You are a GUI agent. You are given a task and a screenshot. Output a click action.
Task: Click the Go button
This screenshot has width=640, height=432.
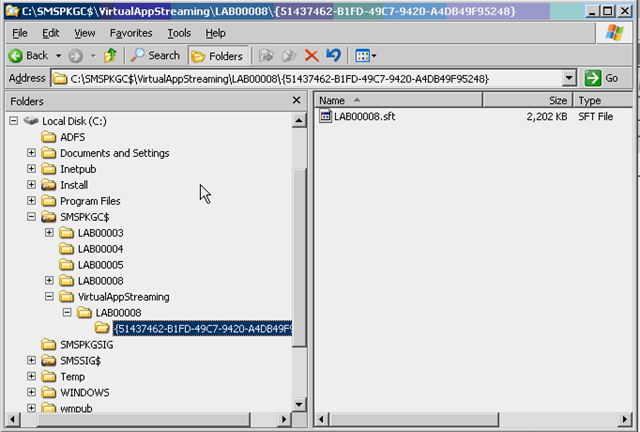(602, 78)
